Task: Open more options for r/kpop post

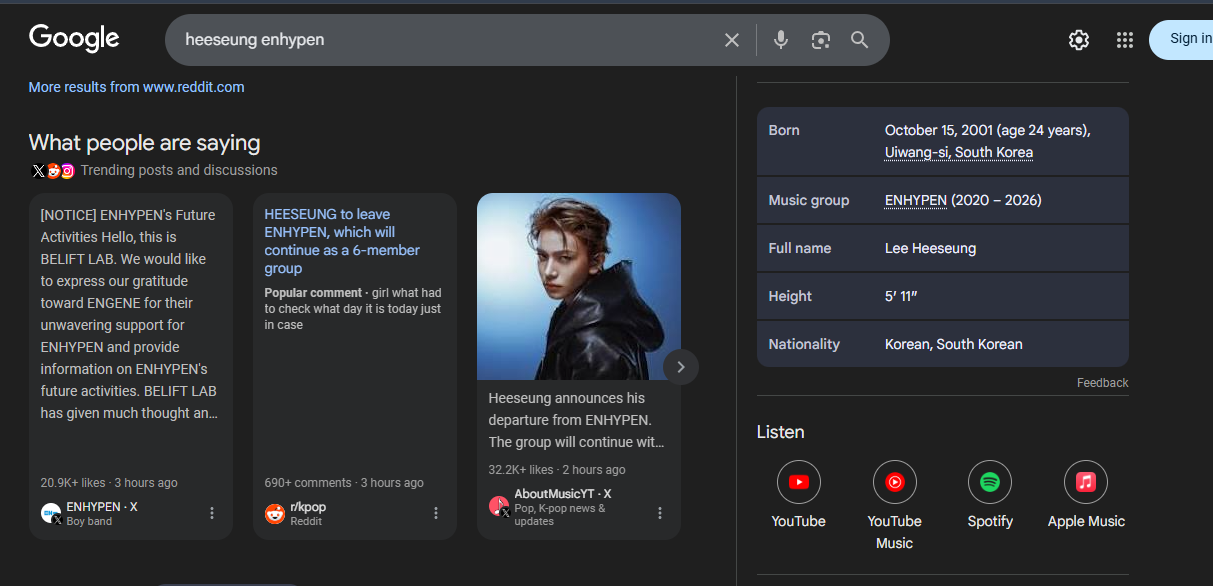Action: [x=436, y=513]
